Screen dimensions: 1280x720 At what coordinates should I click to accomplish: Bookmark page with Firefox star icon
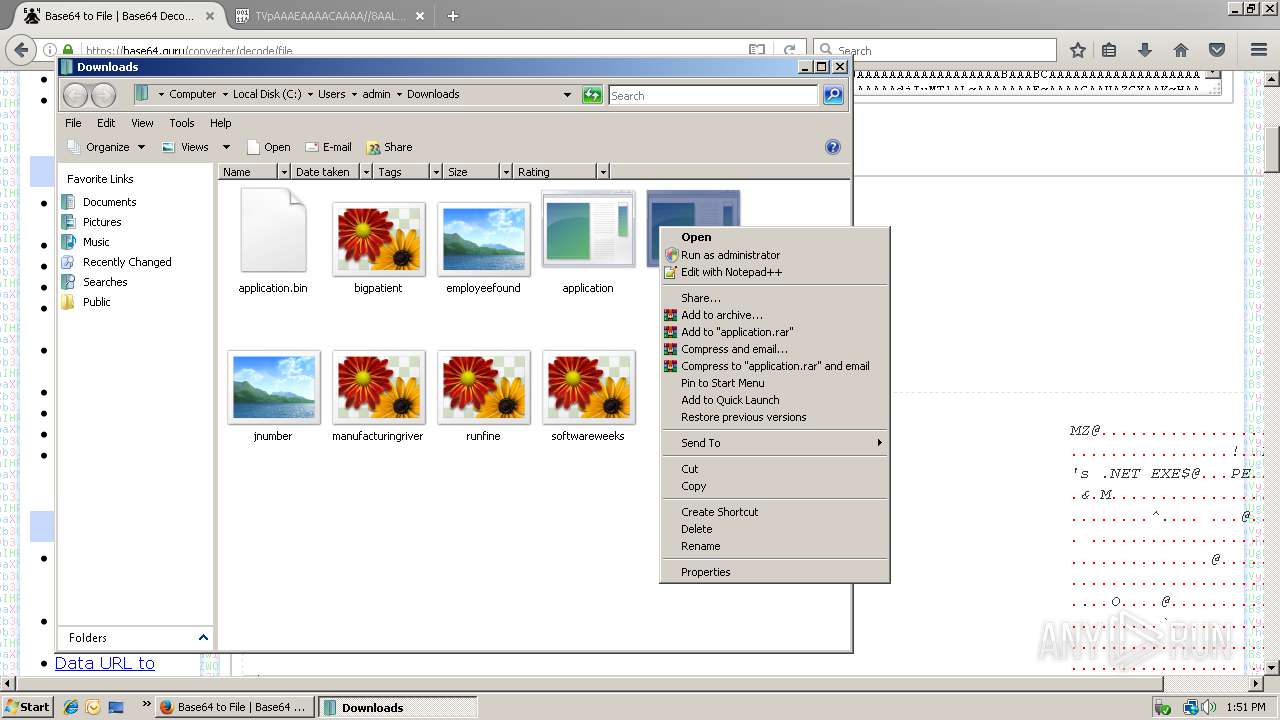click(1078, 50)
